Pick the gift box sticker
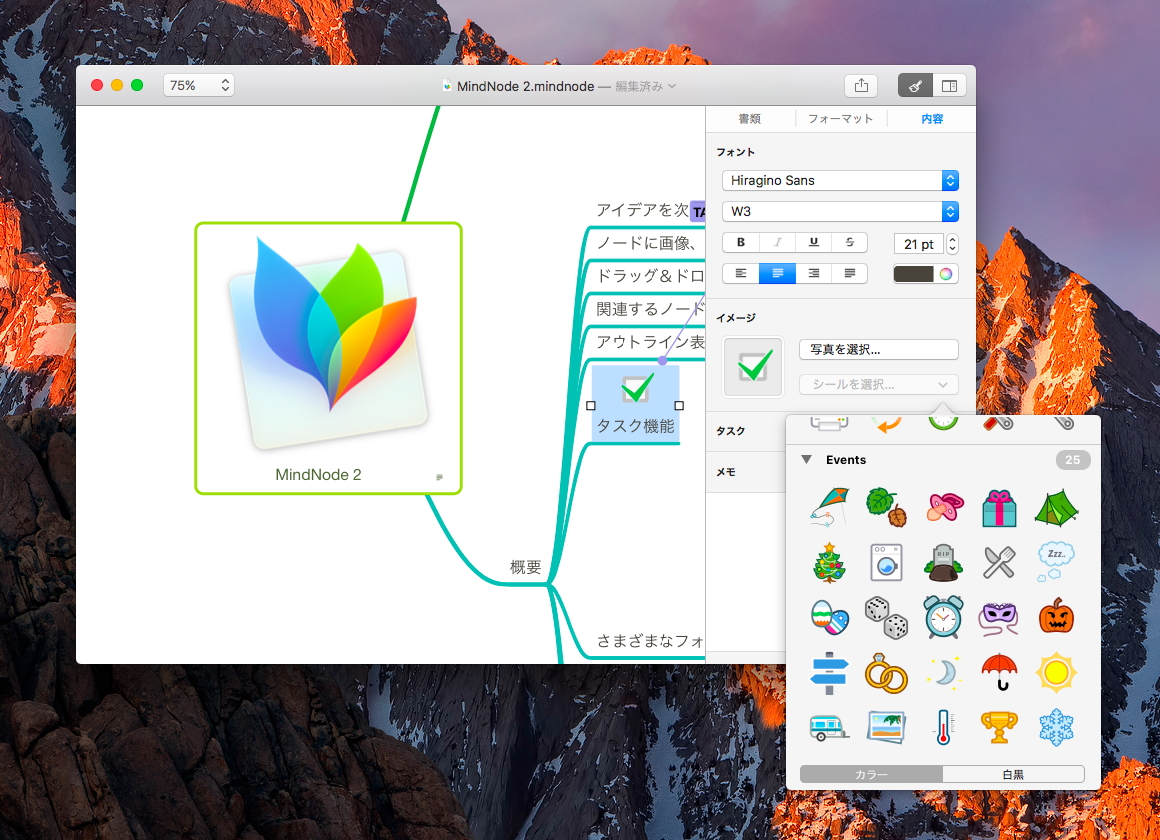 [999, 508]
